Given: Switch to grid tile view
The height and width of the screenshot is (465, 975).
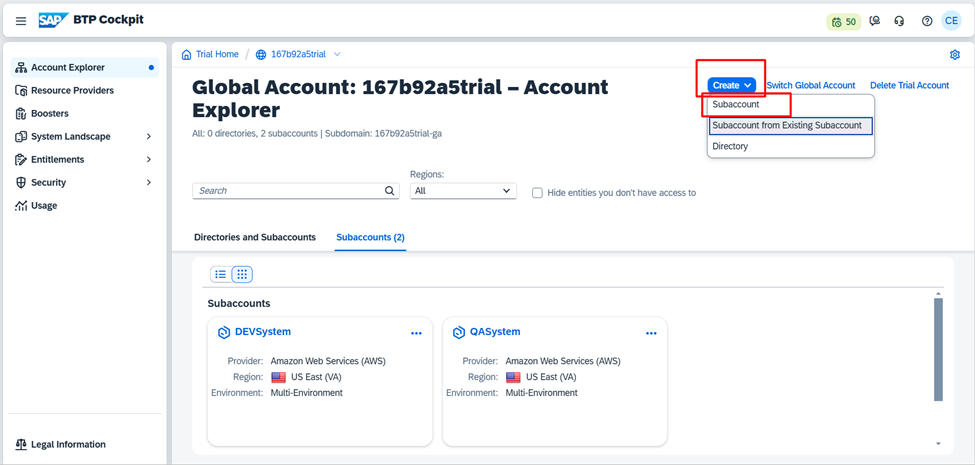Looking at the screenshot, I should tap(242, 274).
